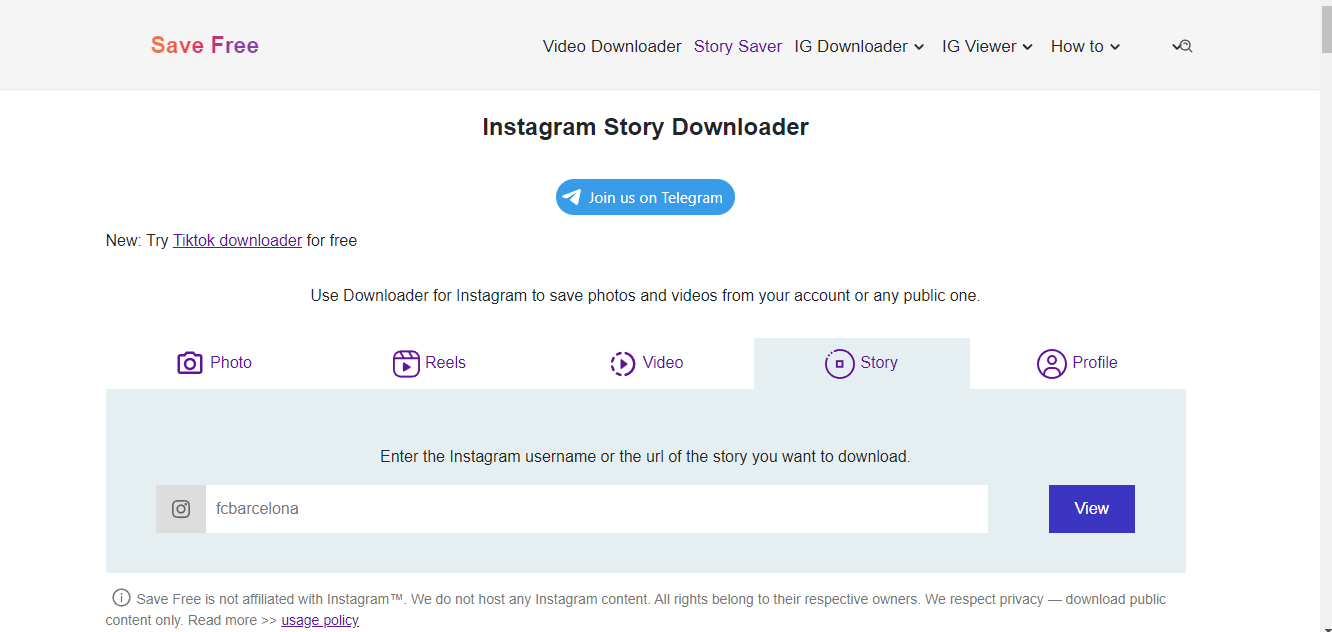Open the Video Downloader page
Viewport: 1332px width, 632px height.
click(x=612, y=46)
